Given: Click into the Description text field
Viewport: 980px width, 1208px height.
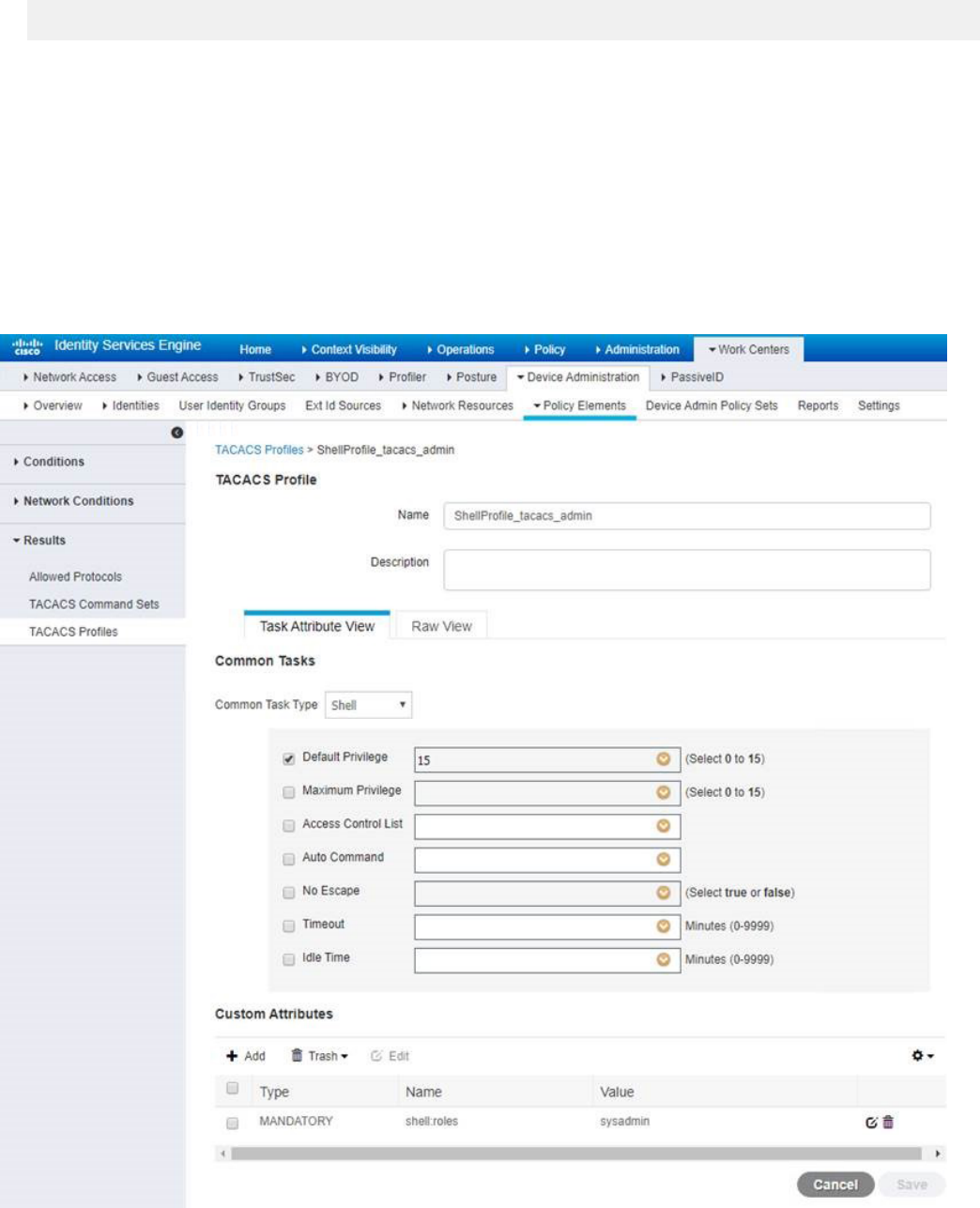Looking at the screenshot, I should pos(686,570).
